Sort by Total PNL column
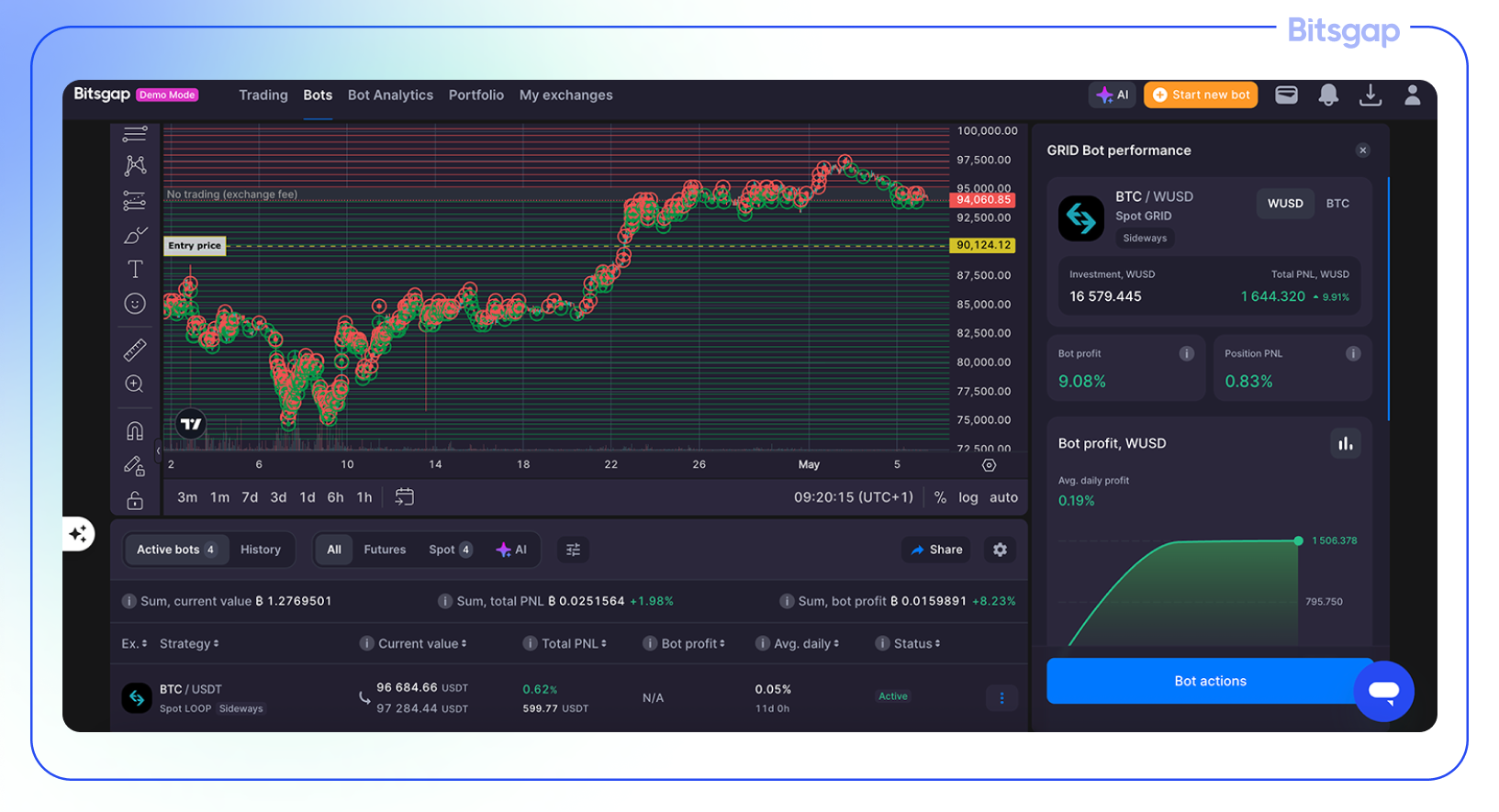This screenshot has height=812, width=1499. pyautogui.click(x=574, y=644)
